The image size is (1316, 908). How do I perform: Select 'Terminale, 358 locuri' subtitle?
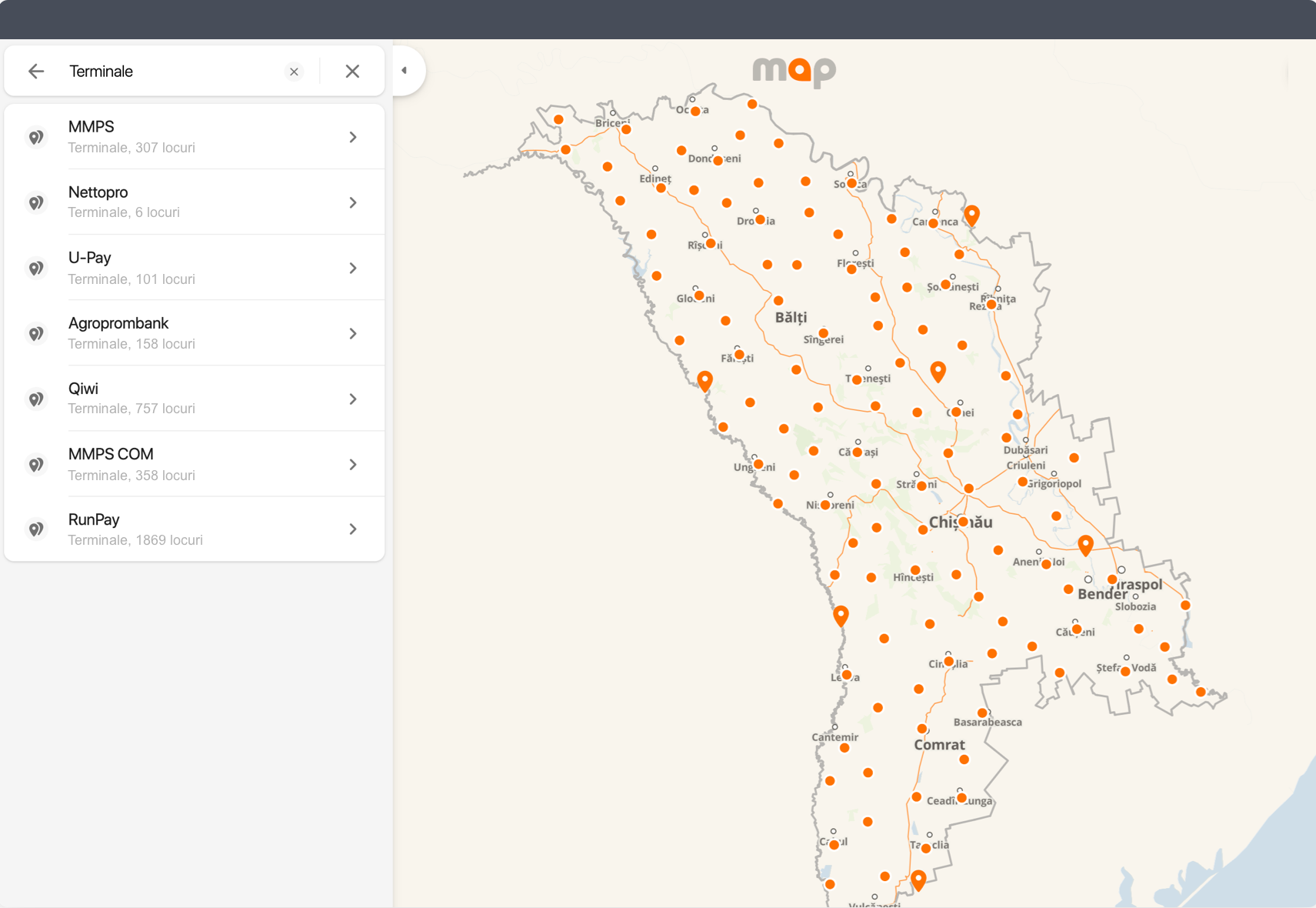point(132,476)
